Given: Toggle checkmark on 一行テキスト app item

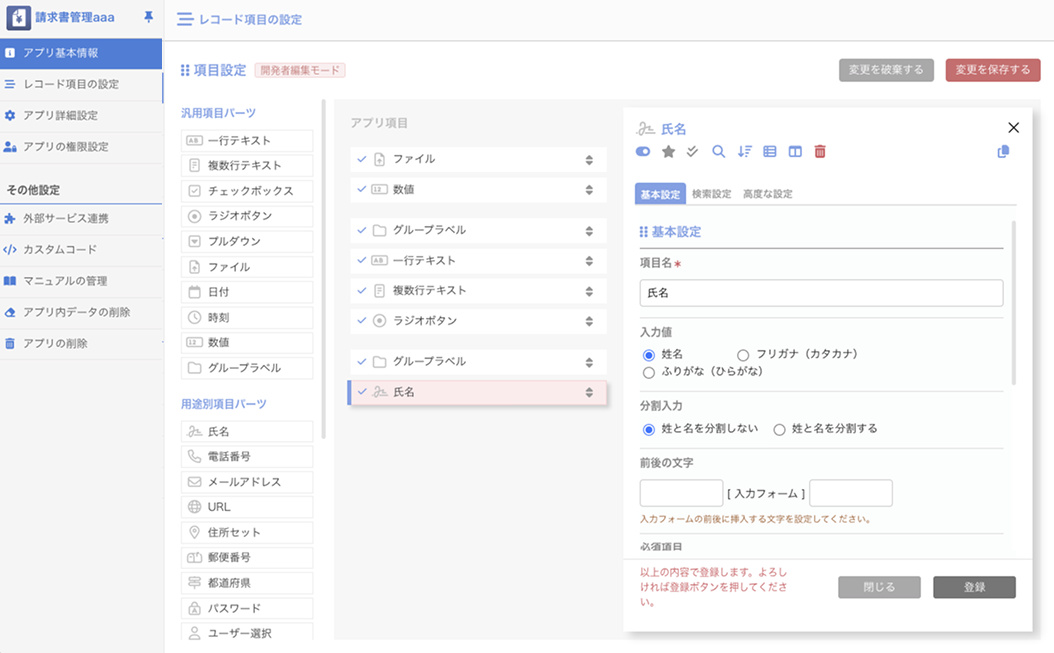Looking at the screenshot, I should [x=362, y=260].
